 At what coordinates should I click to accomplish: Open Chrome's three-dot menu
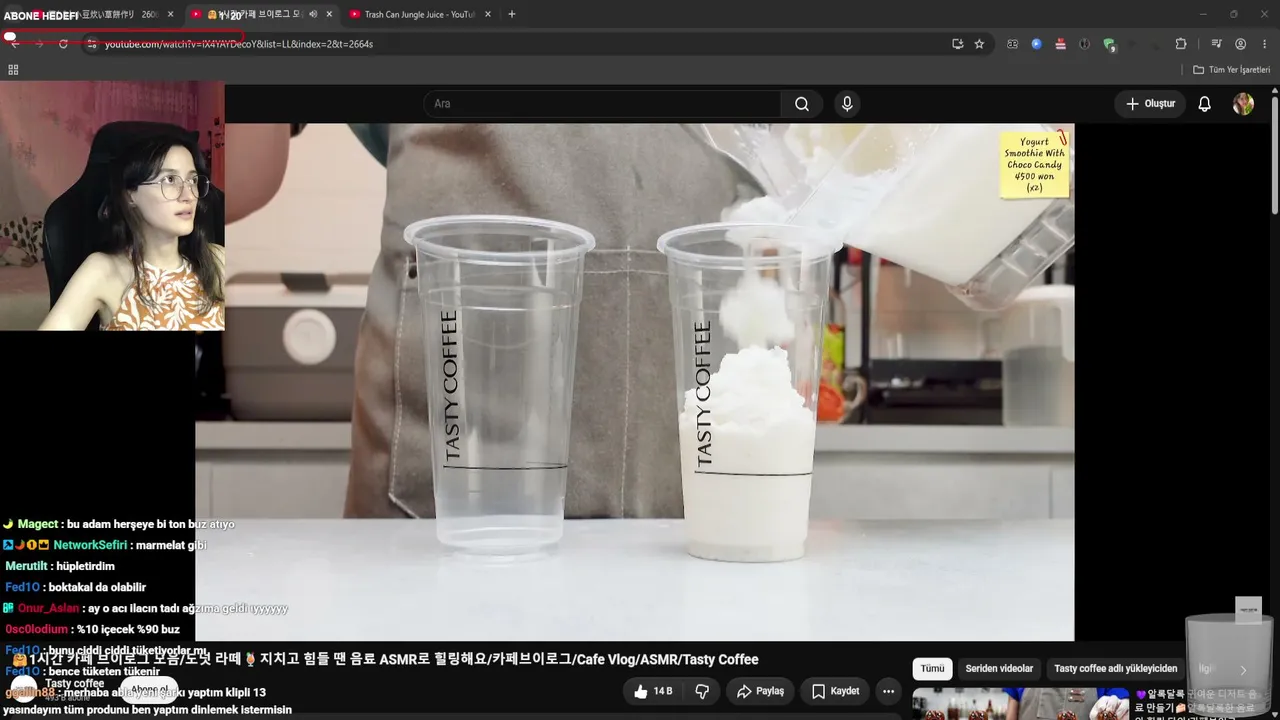1264,44
